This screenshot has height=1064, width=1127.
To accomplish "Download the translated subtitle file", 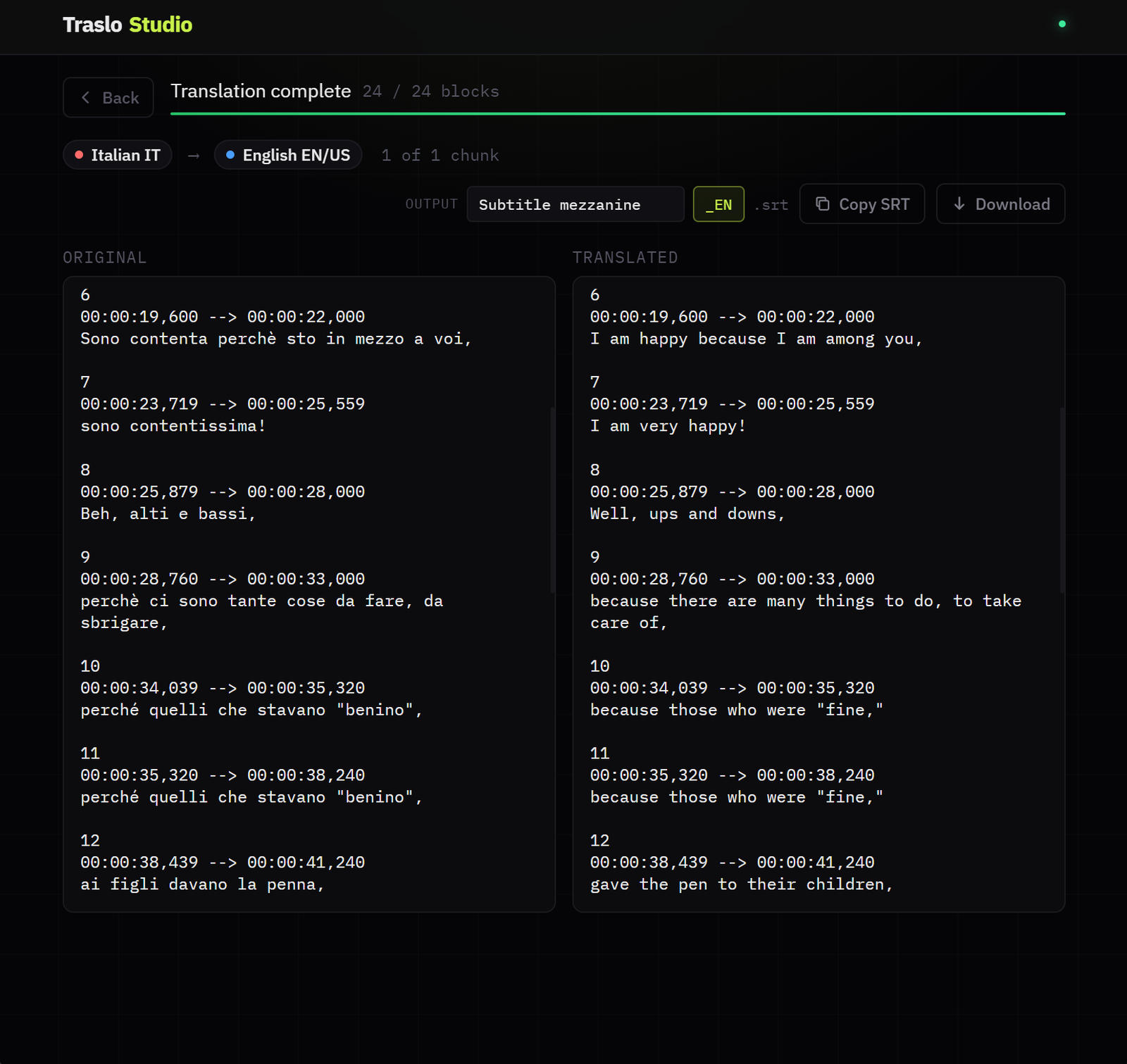I will click(1001, 204).
